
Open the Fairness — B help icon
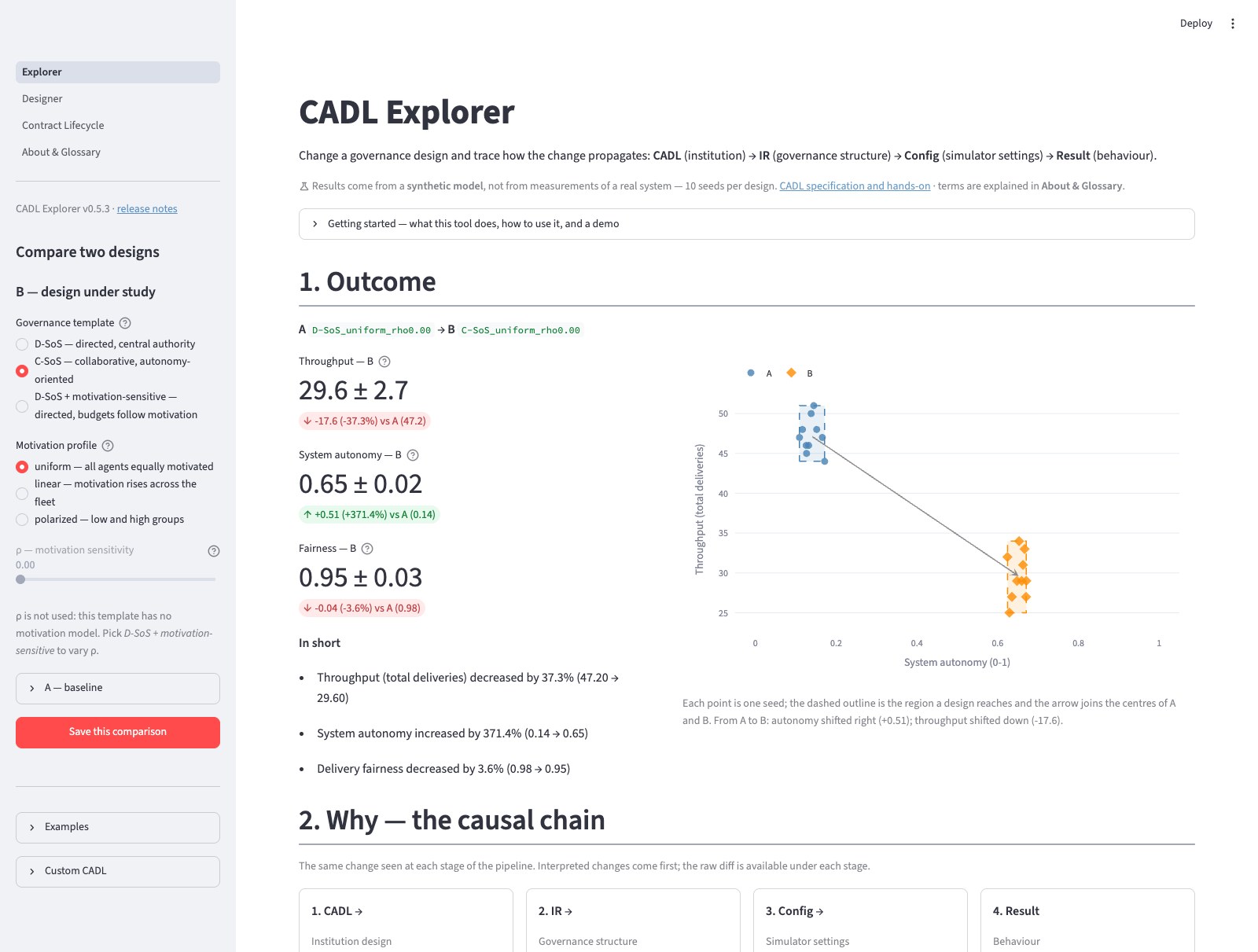coord(367,549)
